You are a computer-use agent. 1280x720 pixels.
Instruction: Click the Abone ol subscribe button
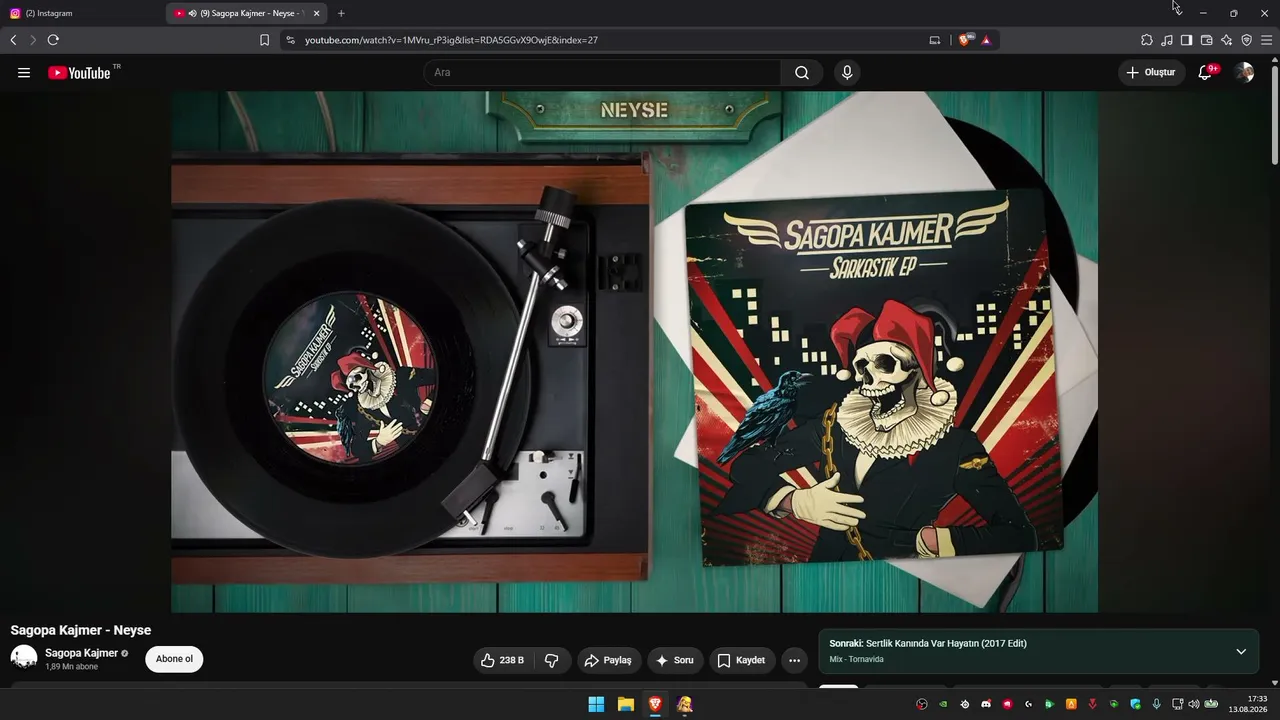[x=174, y=659]
